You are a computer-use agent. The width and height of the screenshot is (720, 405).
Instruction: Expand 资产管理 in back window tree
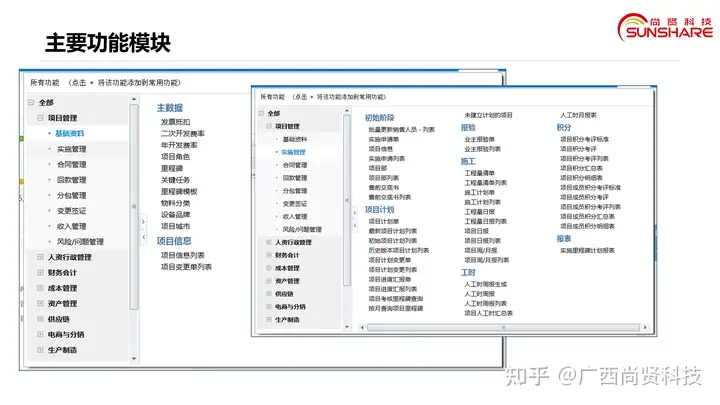(40, 304)
